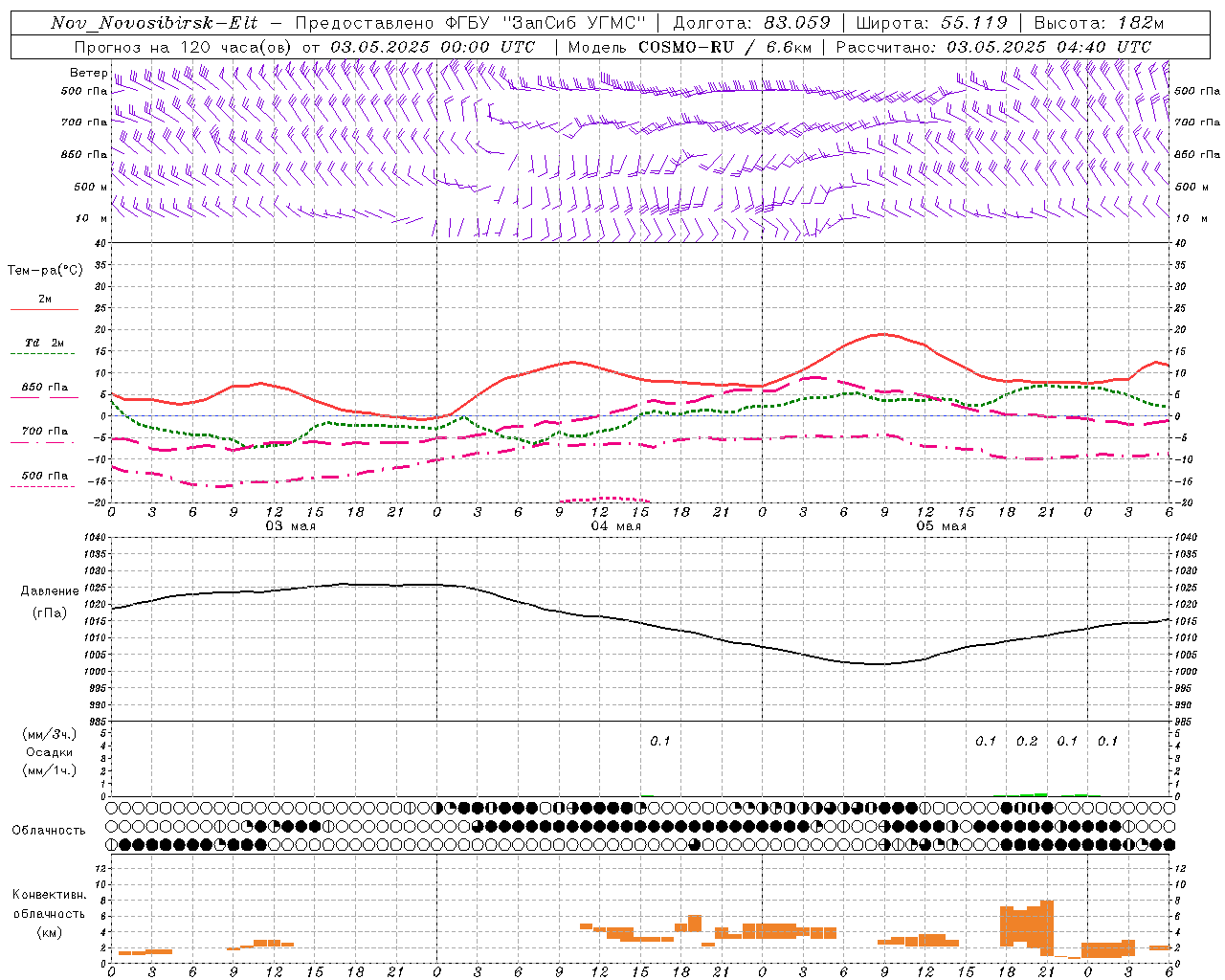The height and width of the screenshot is (980, 1225).
Task: Click the Давление pressure panel label
Action: click(x=50, y=591)
